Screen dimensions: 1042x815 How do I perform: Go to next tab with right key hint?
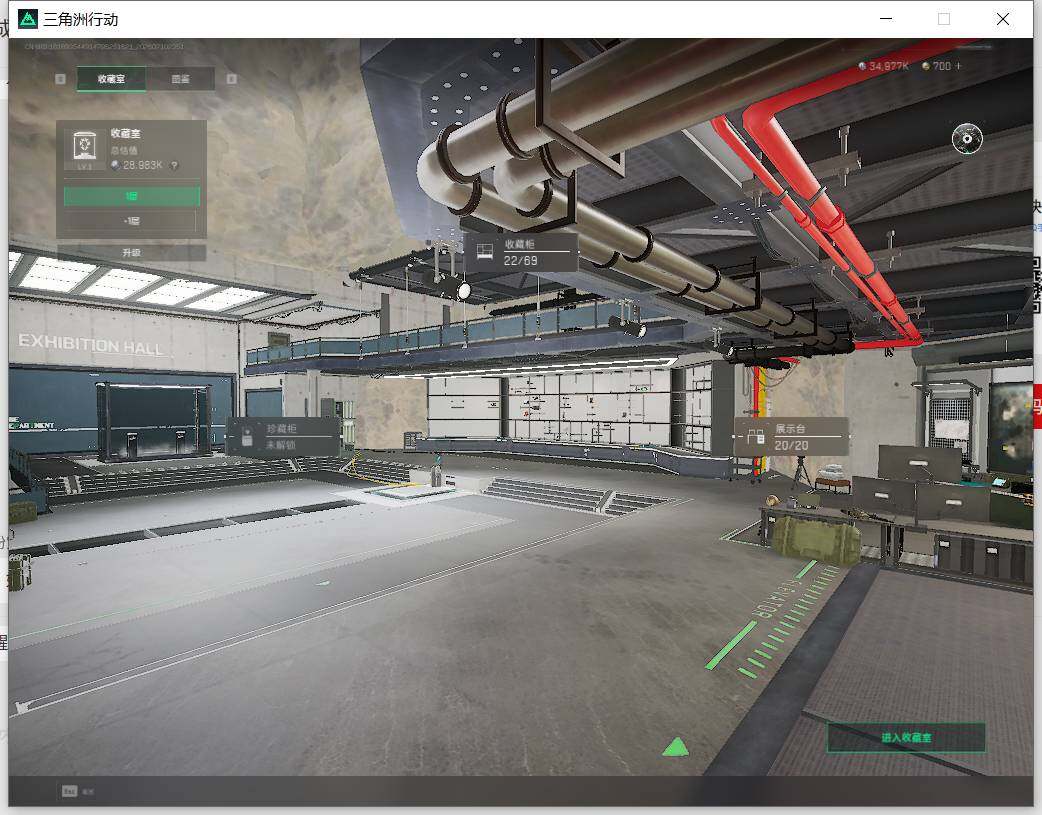coord(231,79)
